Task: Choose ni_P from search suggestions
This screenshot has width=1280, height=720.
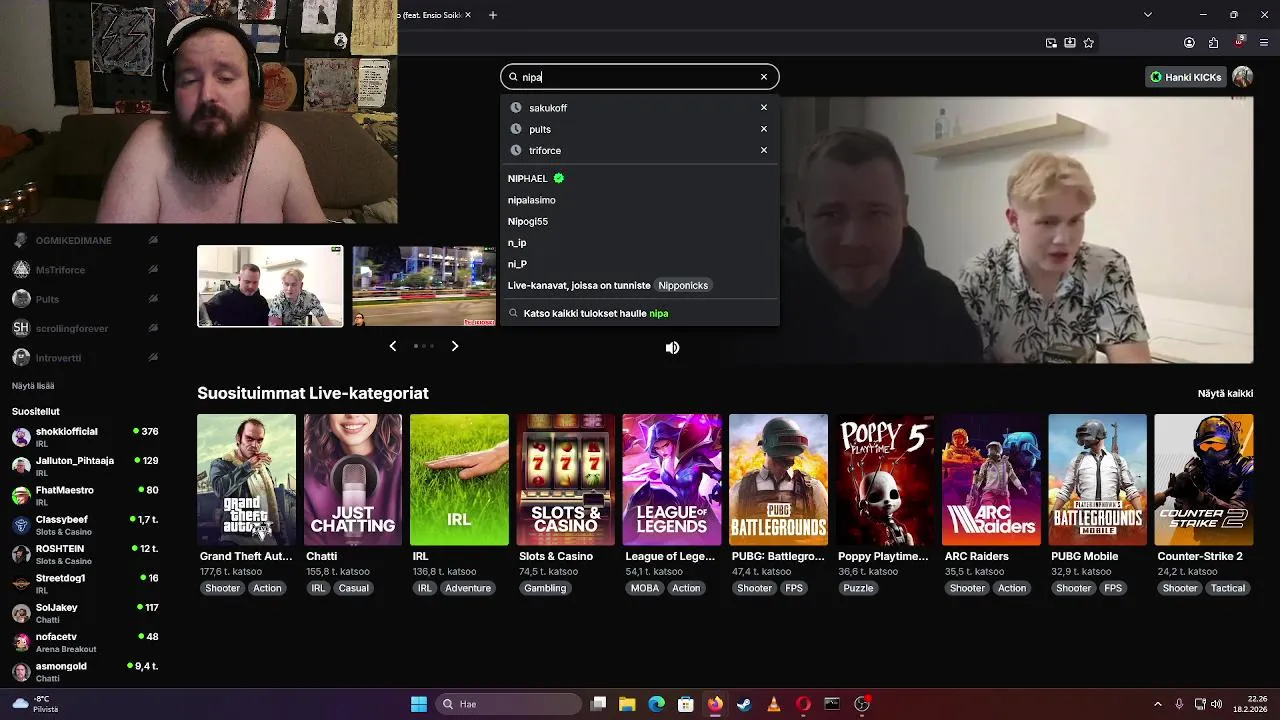Action: [x=517, y=264]
